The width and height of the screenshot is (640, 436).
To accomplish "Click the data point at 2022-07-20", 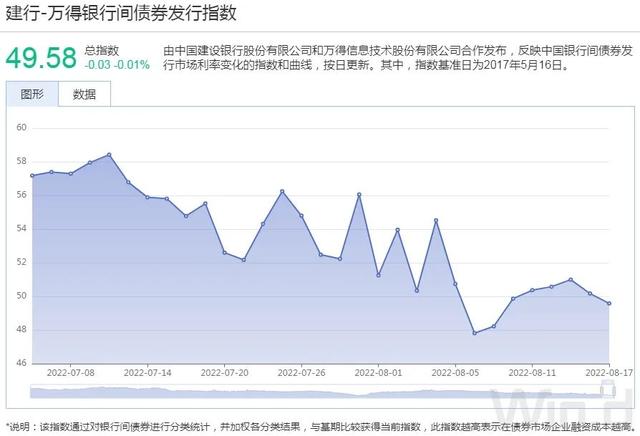I will (224, 252).
